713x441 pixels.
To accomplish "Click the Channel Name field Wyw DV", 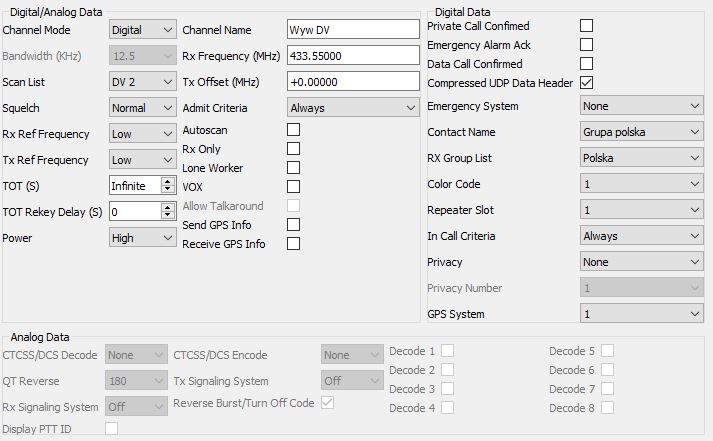I will click(x=353, y=30).
